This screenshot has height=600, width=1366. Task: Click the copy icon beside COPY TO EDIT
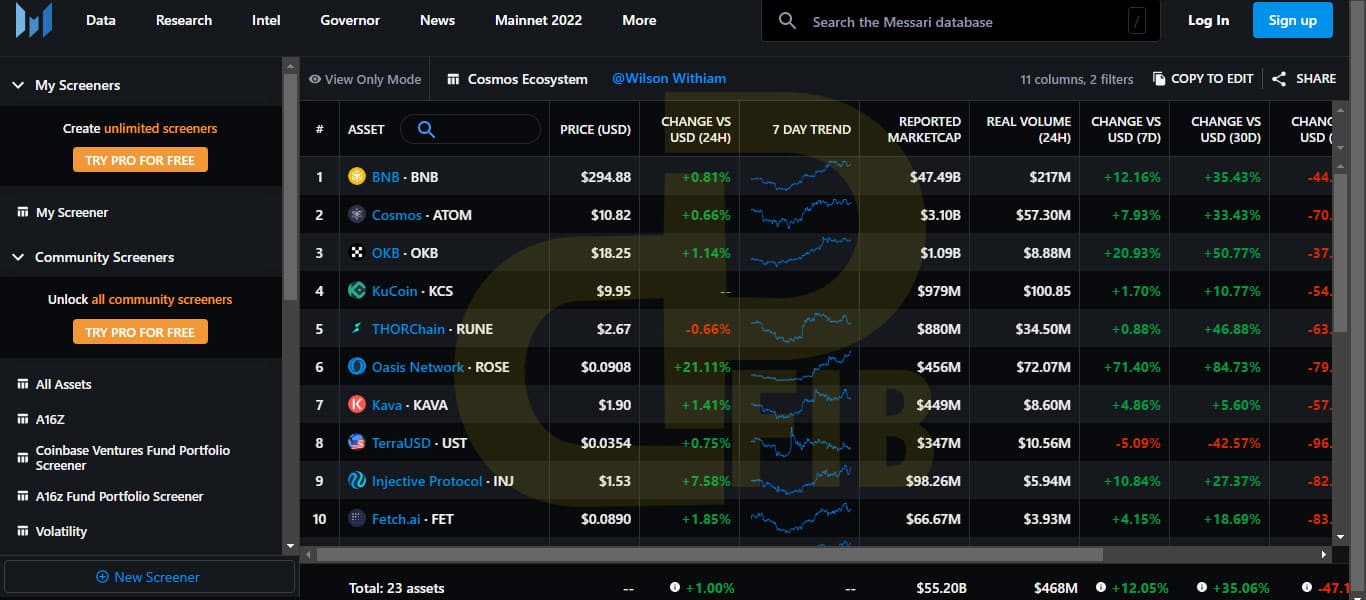1159,79
